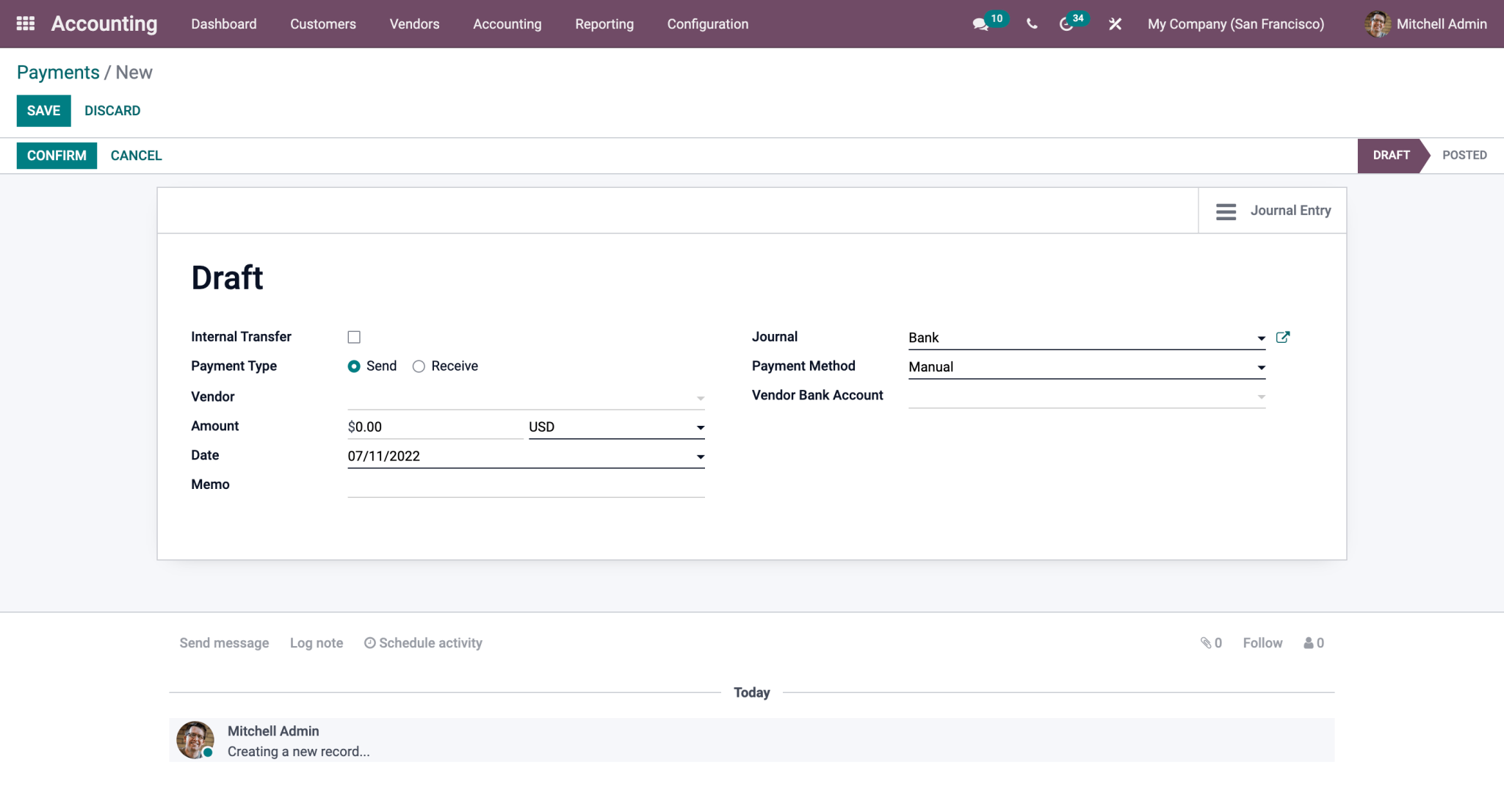Open the Bank journal external link icon
Screen dimensions: 1504x812
[1283, 337]
